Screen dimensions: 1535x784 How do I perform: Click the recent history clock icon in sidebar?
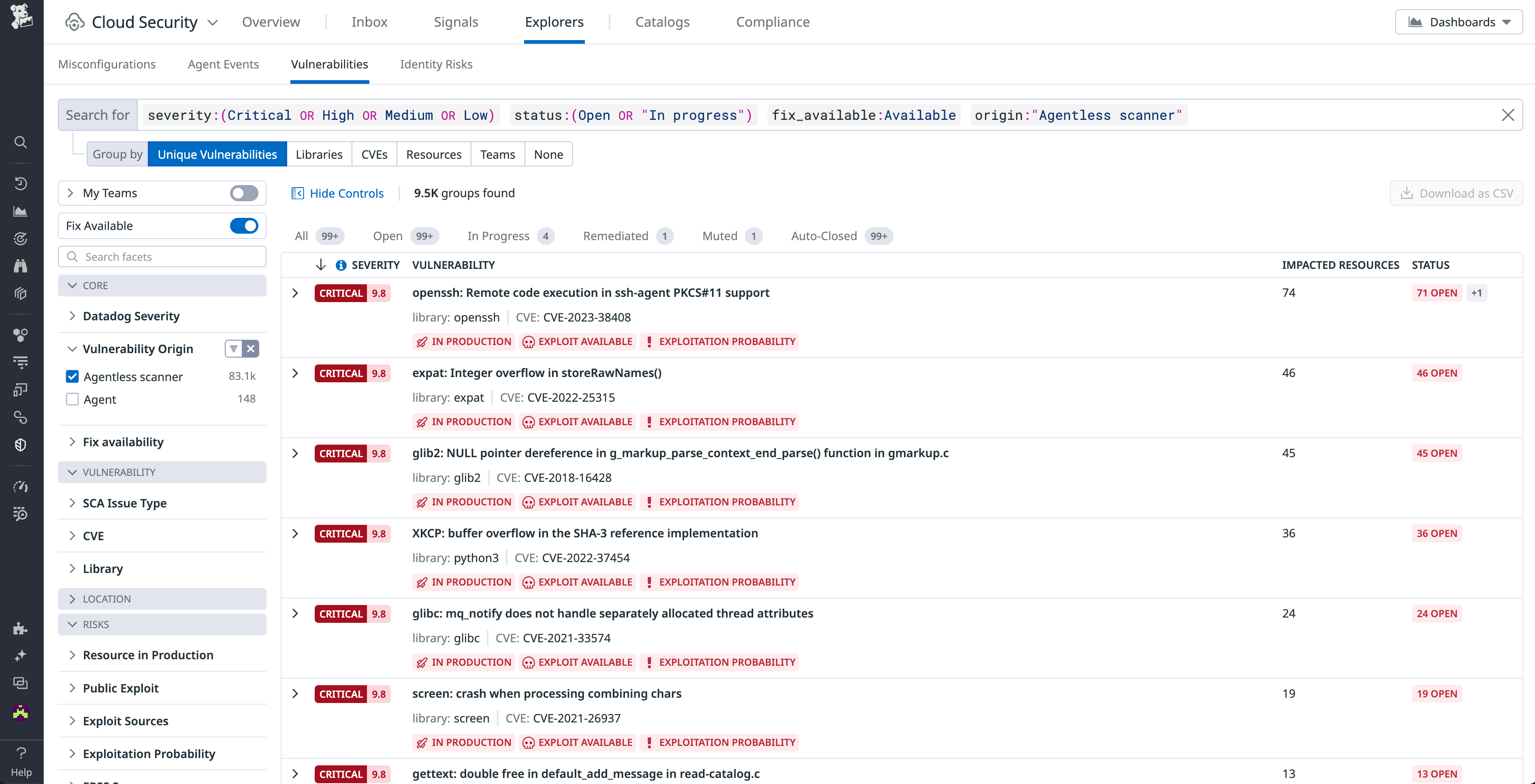pos(21,183)
